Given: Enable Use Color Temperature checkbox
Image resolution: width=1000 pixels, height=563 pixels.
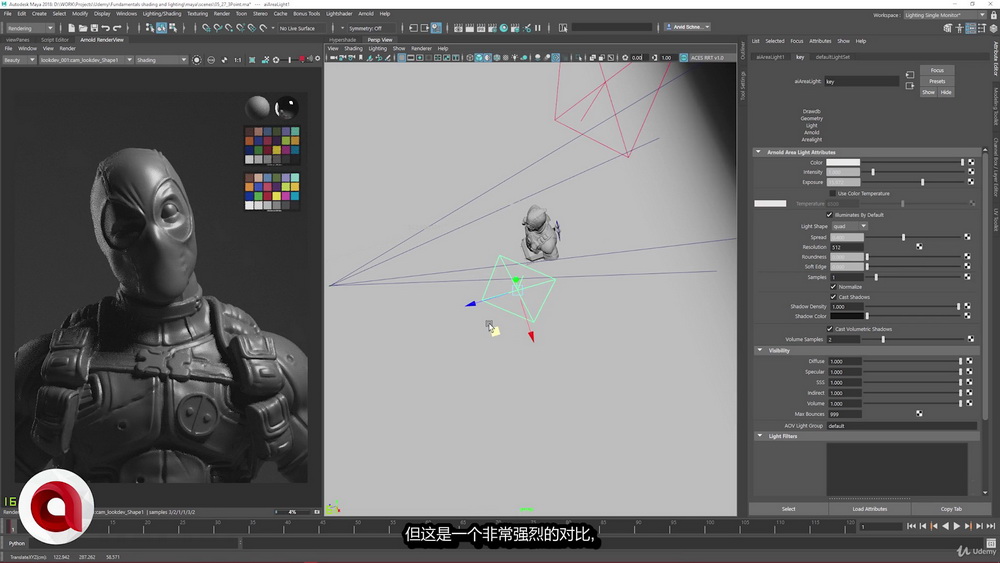Looking at the screenshot, I should point(832,193).
